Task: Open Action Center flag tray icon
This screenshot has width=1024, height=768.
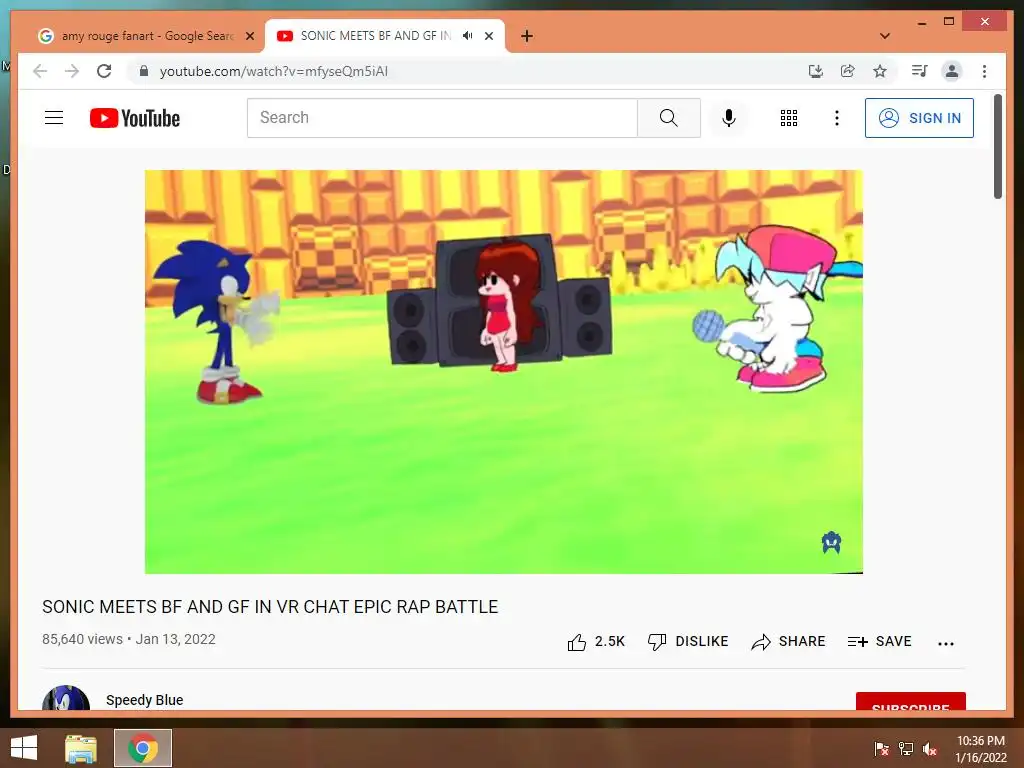Action: 881,748
